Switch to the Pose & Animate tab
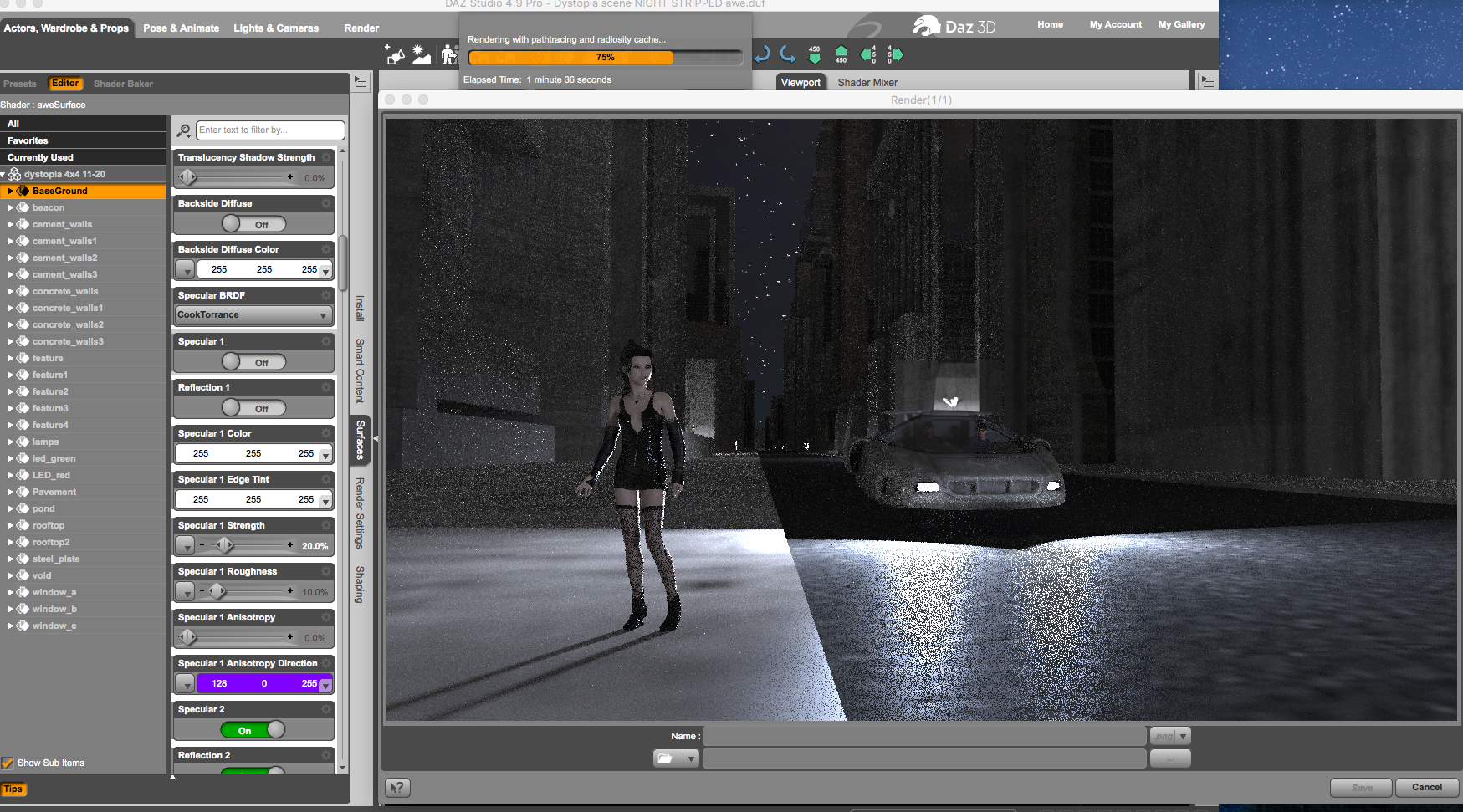Screen dimensions: 1463x812 pyautogui.click(x=182, y=28)
